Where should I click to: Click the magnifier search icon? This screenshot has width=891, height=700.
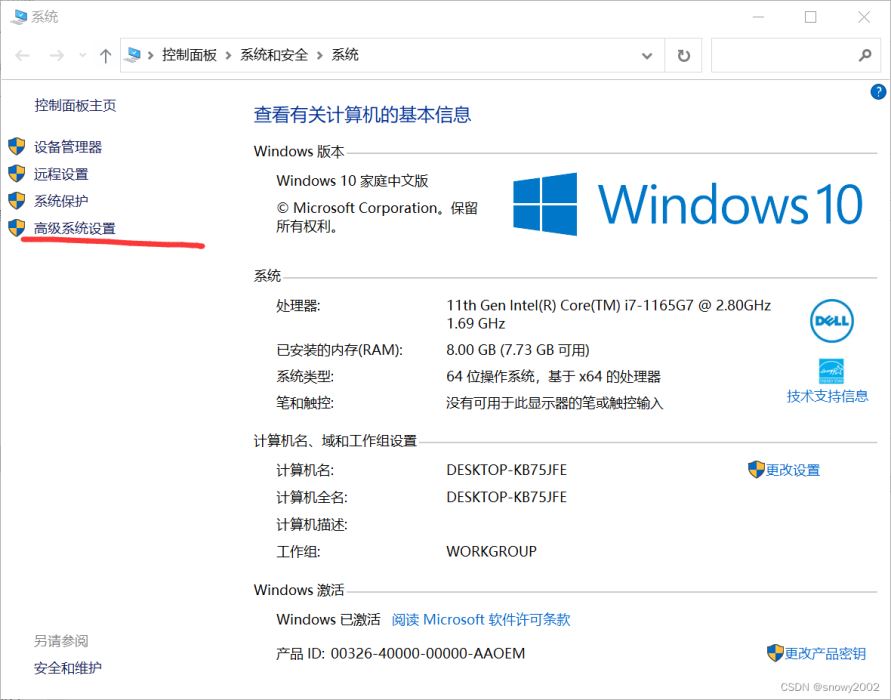point(865,55)
